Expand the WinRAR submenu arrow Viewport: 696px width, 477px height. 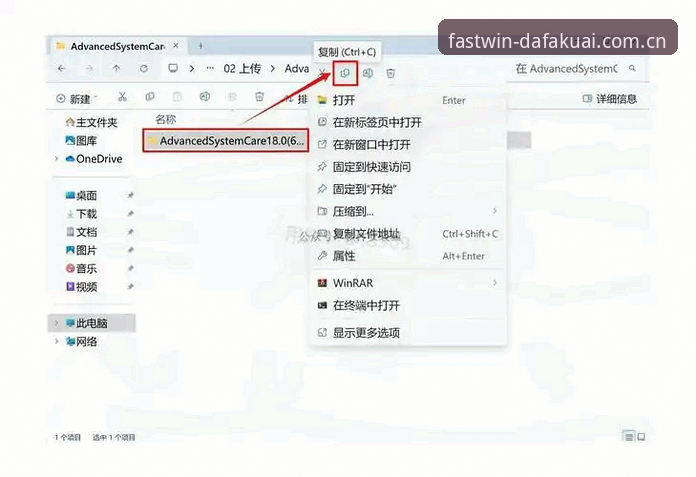tap(494, 282)
